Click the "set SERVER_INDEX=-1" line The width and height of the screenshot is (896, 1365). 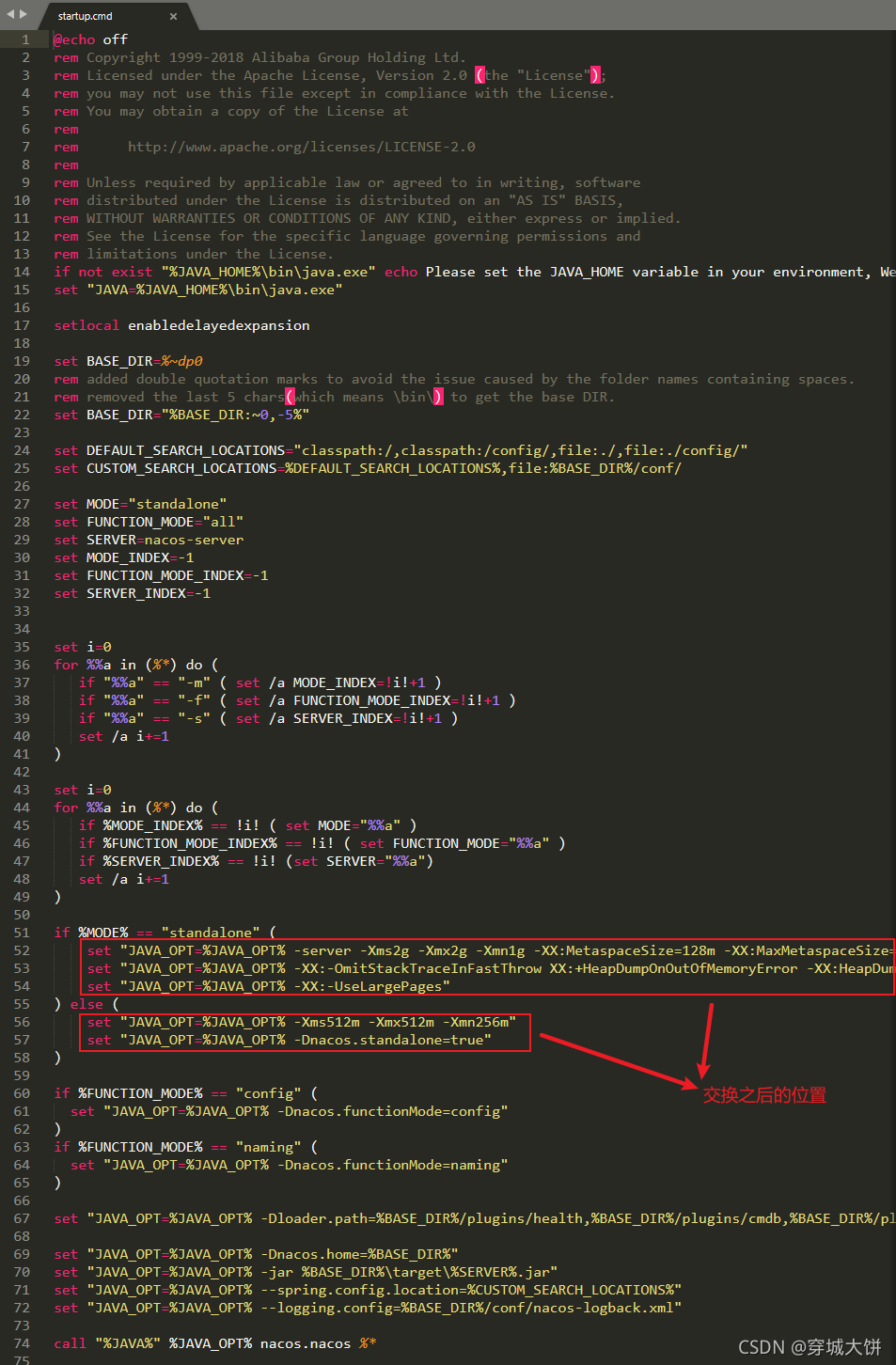click(132, 593)
